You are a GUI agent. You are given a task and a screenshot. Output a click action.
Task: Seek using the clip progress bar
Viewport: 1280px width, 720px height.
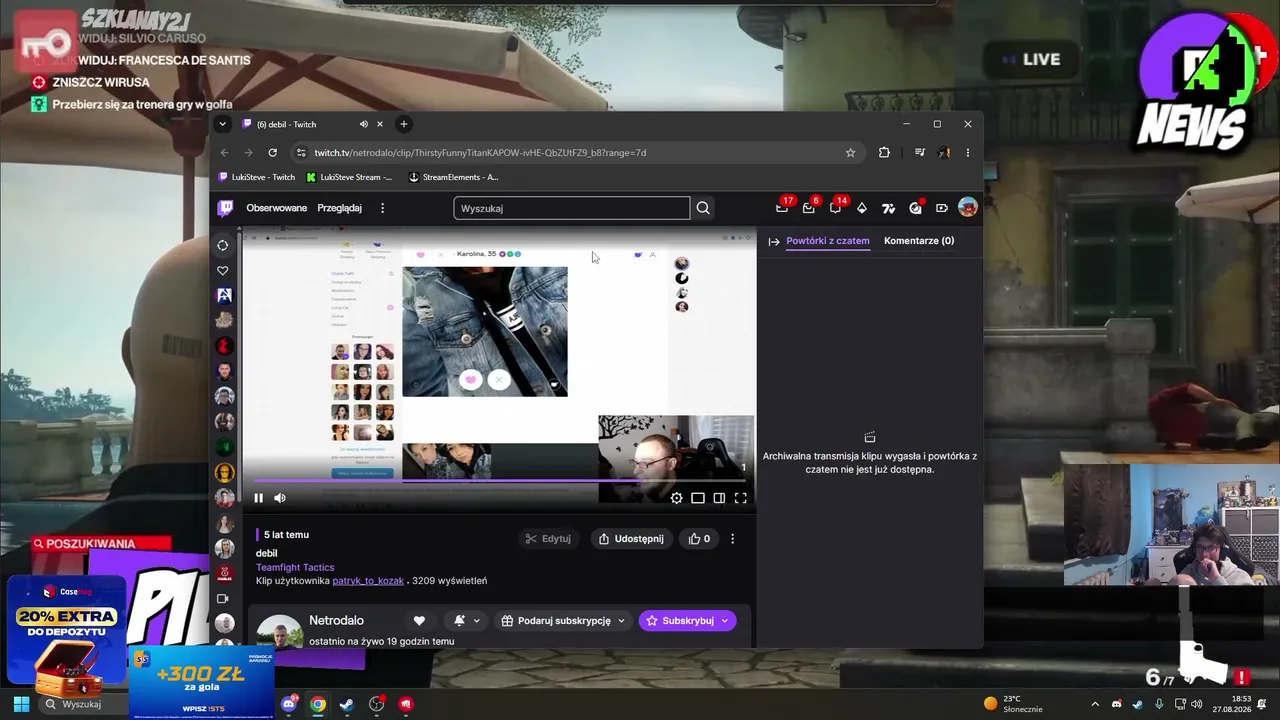pyautogui.click(x=499, y=481)
